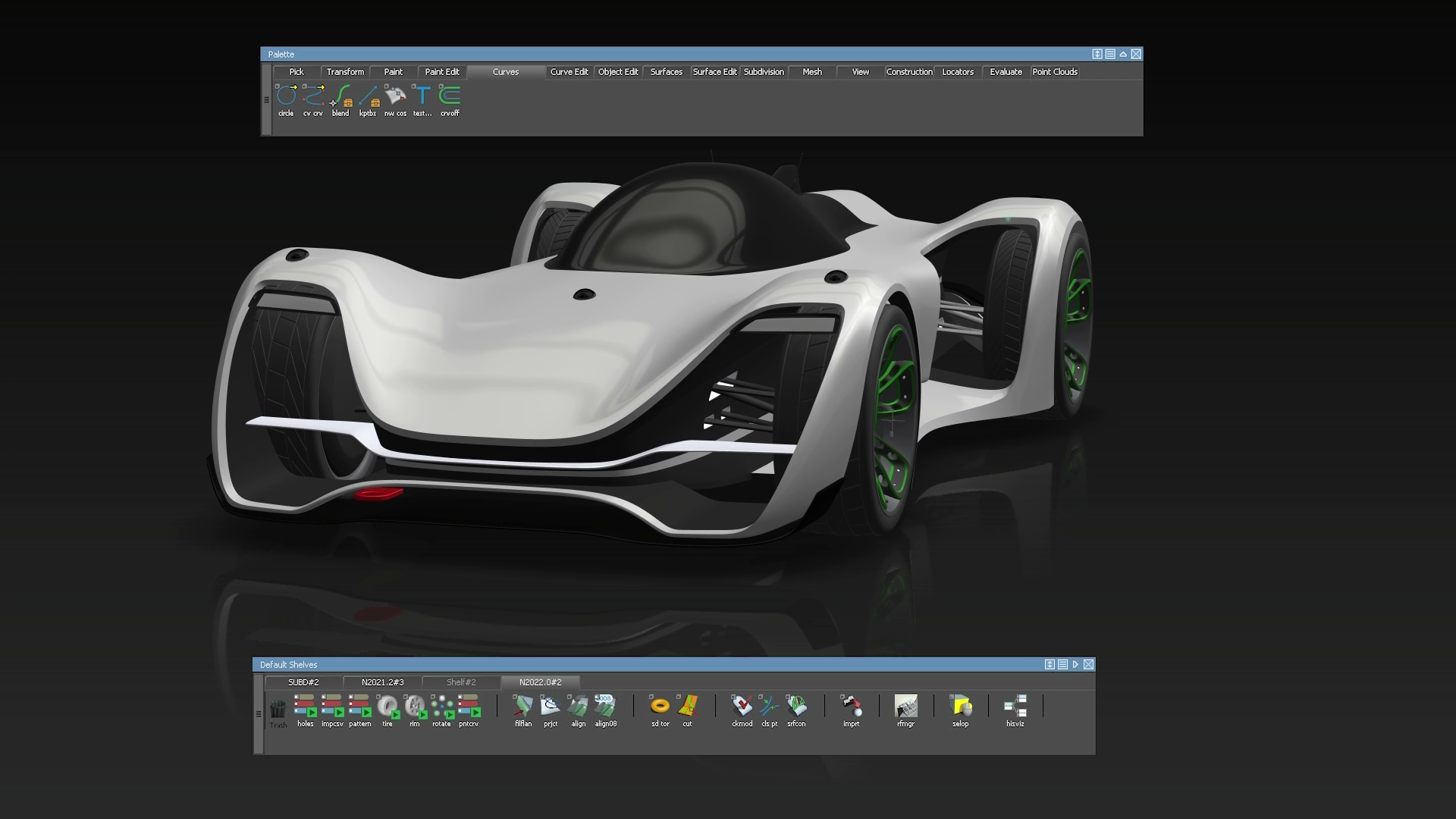The width and height of the screenshot is (1456, 819).
Task: Select the crvoff curve offset tool
Action: click(450, 96)
